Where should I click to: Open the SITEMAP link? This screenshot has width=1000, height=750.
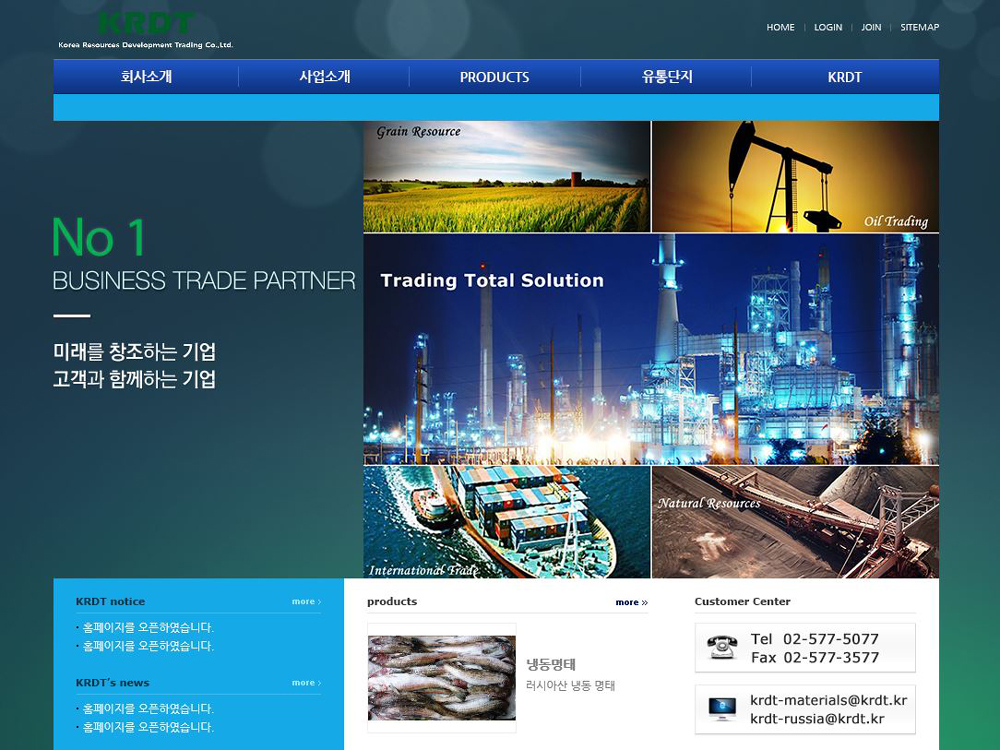click(919, 27)
